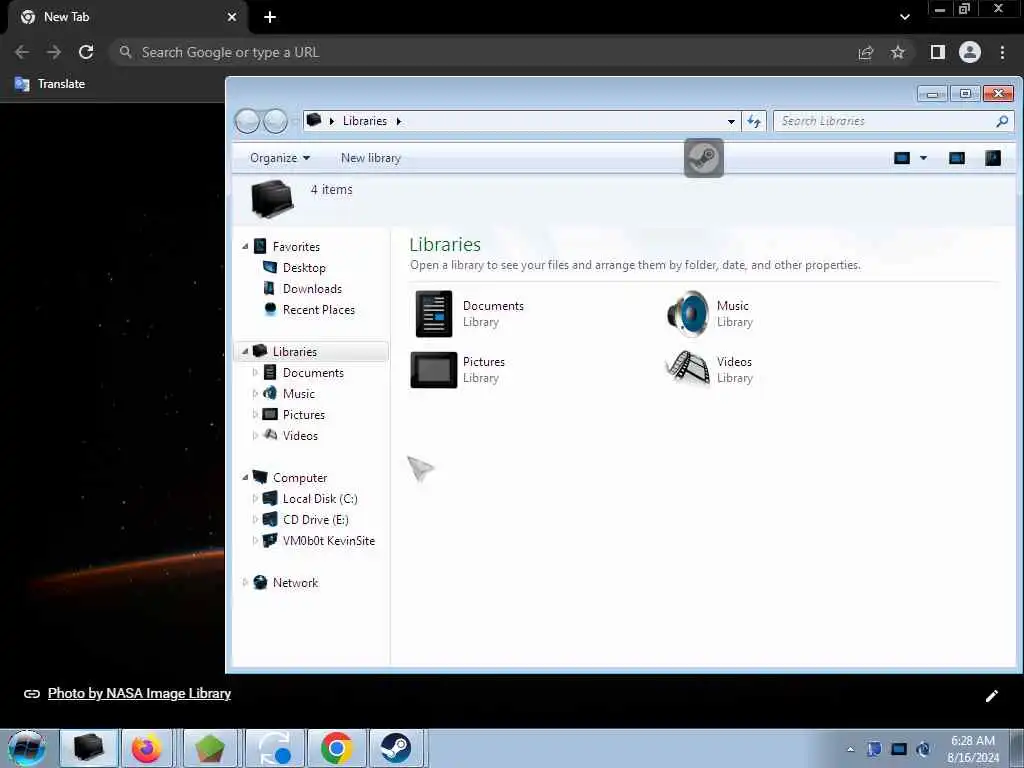Click the Explorer Back navigation button
The height and width of the screenshot is (768, 1024).
coord(248,121)
